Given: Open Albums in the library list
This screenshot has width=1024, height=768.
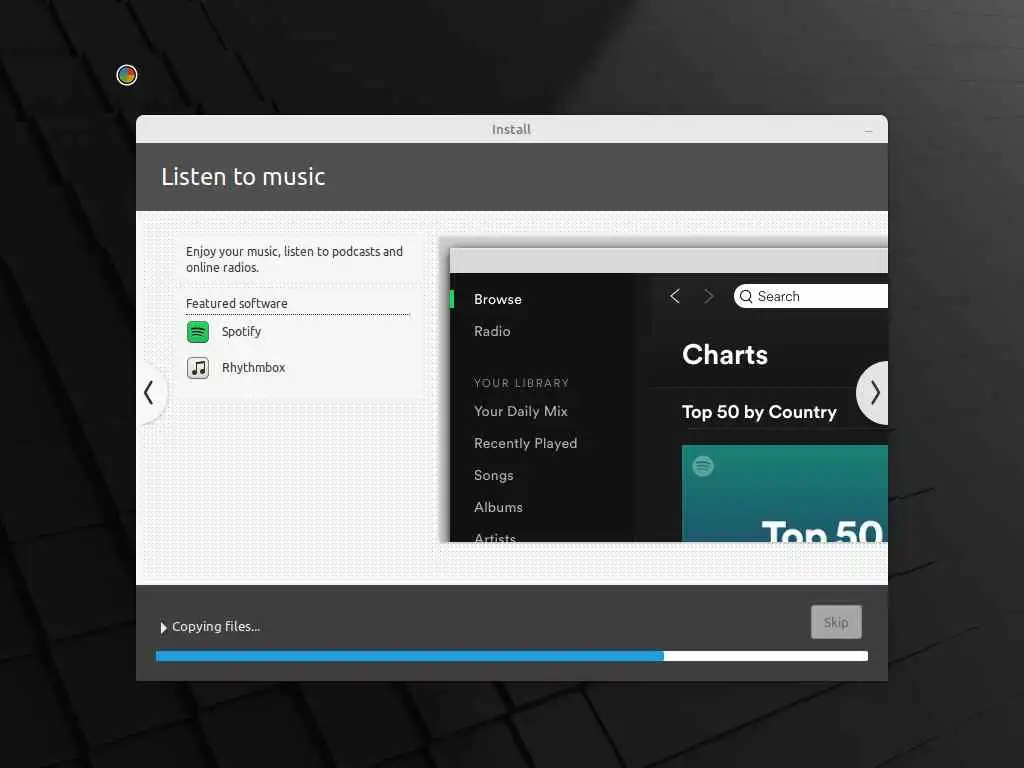Looking at the screenshot, I should (x=498, y=507).
